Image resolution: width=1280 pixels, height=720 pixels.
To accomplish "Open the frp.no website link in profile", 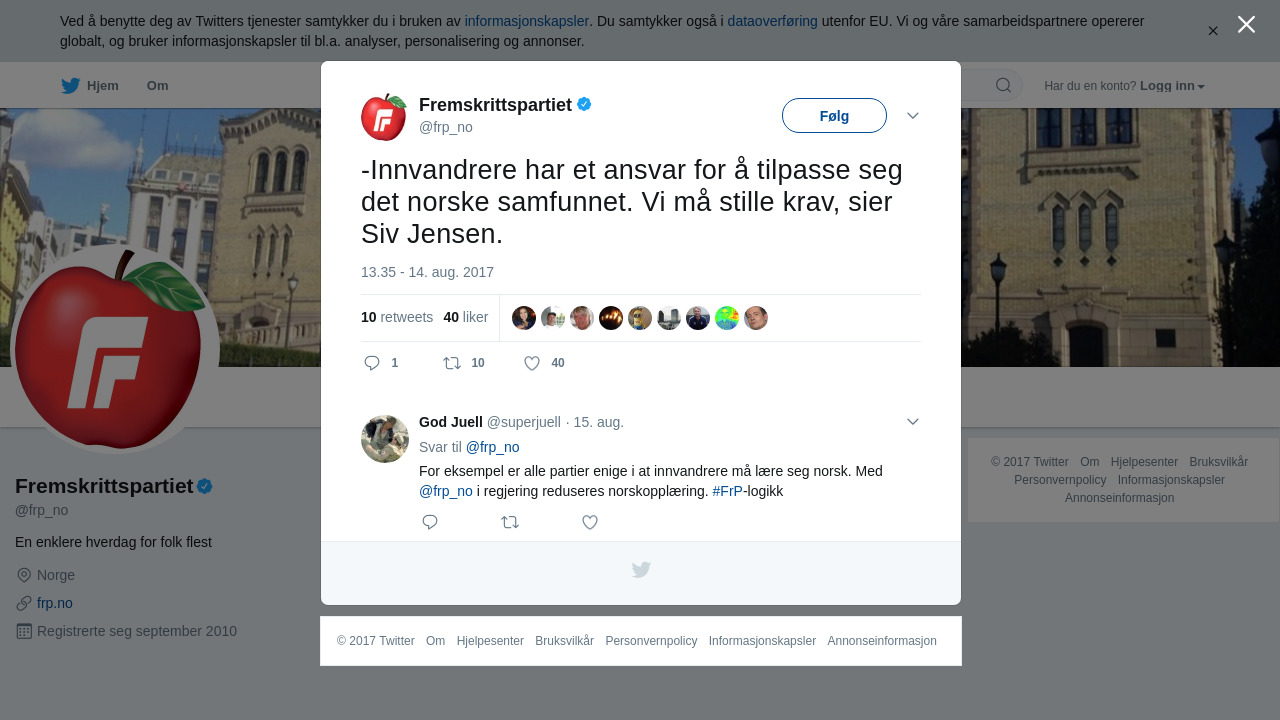I will tap(55, 603).
